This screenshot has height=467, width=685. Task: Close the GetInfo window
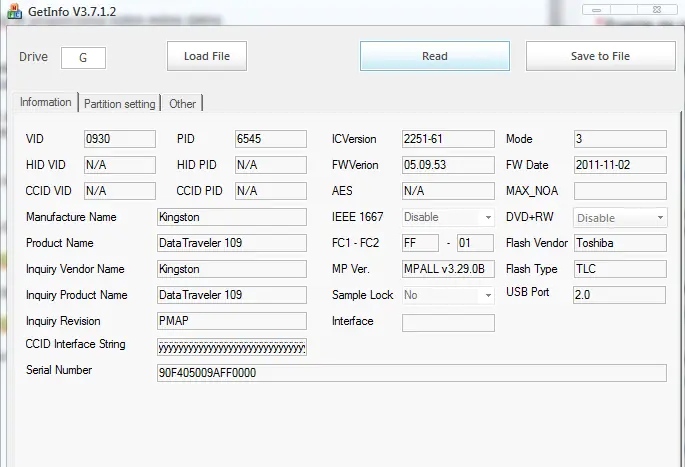point(657,10)
